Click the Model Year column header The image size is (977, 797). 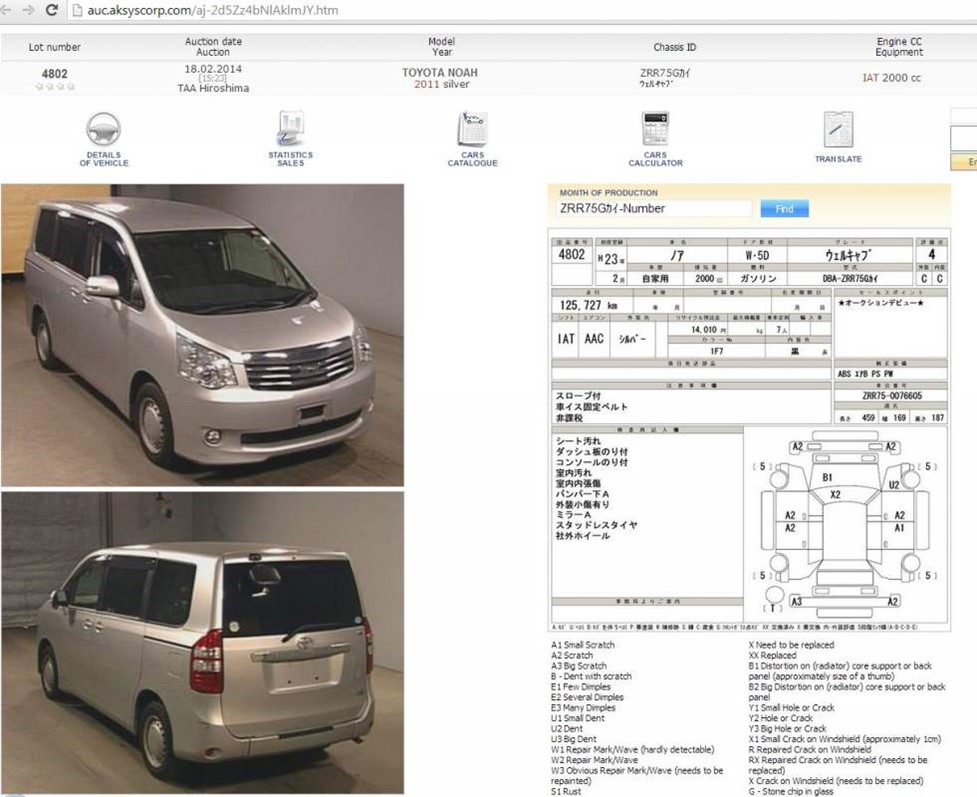tap(441, 47)
